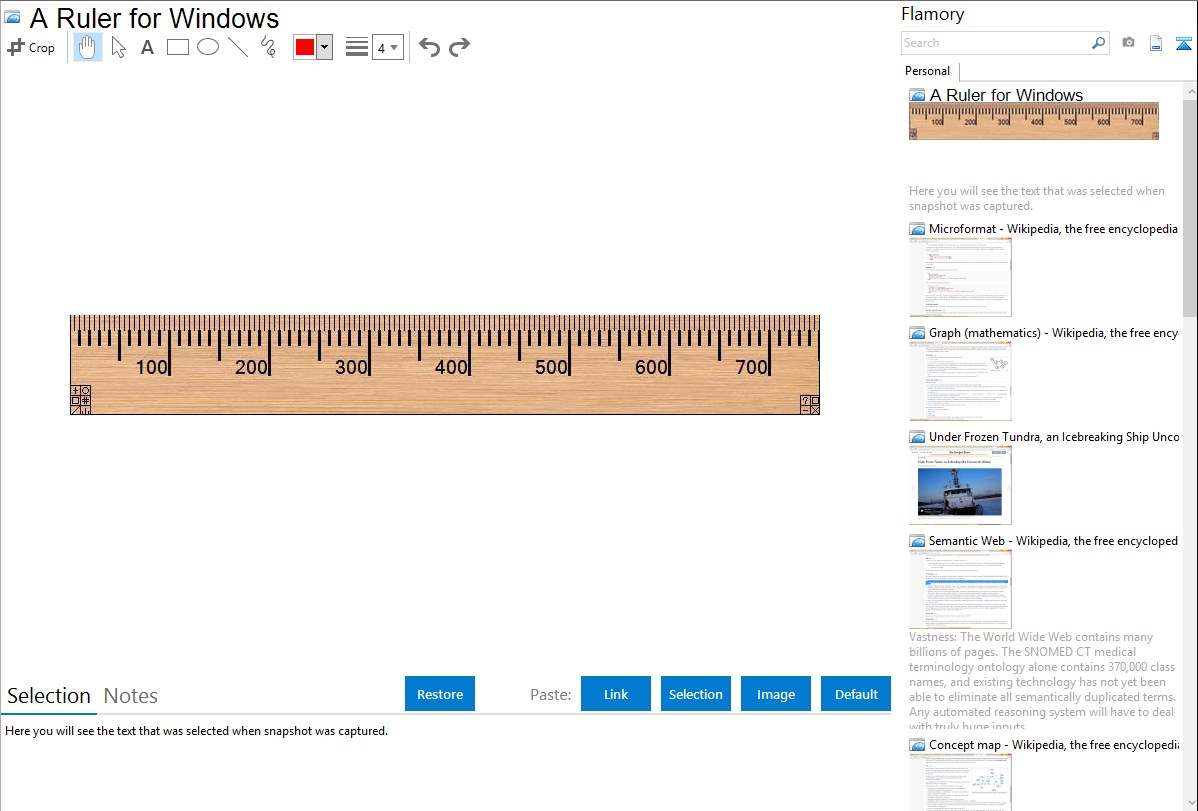The image size is (1198, 811).
Task: Select the freehand scribble tool
Action: click(x=268, y=47)
